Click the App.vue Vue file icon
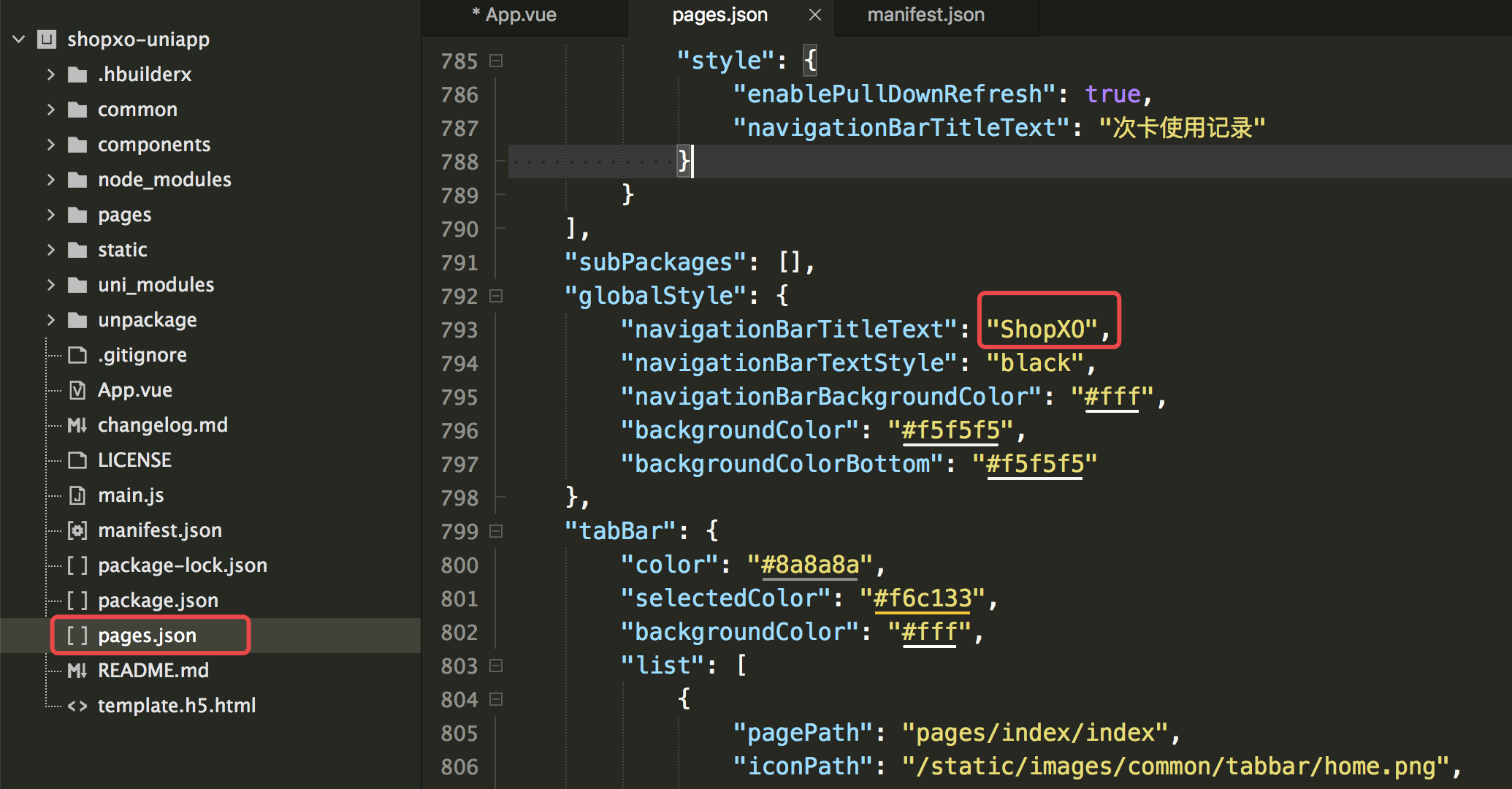The width and height of the screenshot is (1512, 789). pyautogui.click(x=77, y=390)
